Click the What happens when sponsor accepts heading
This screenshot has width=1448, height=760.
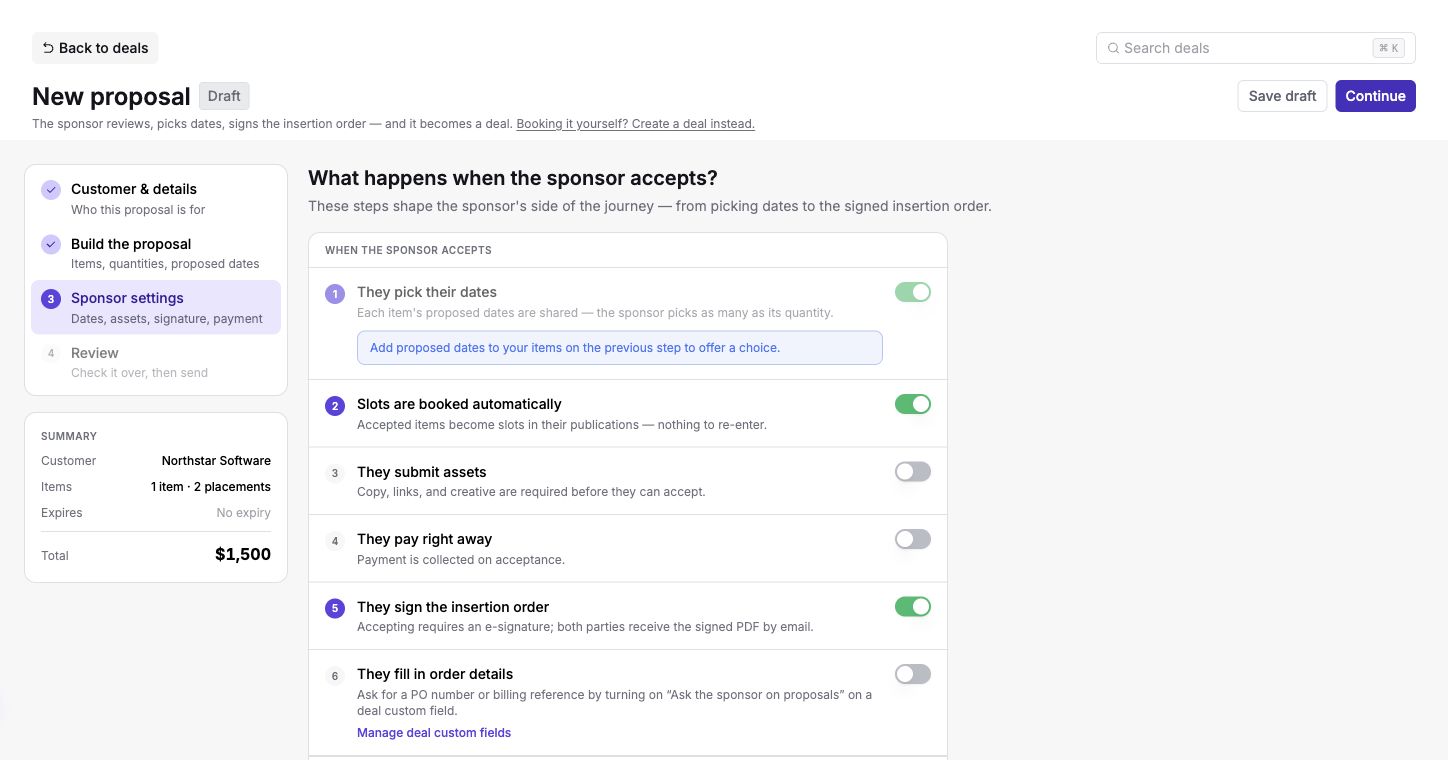tap(513, 178)
